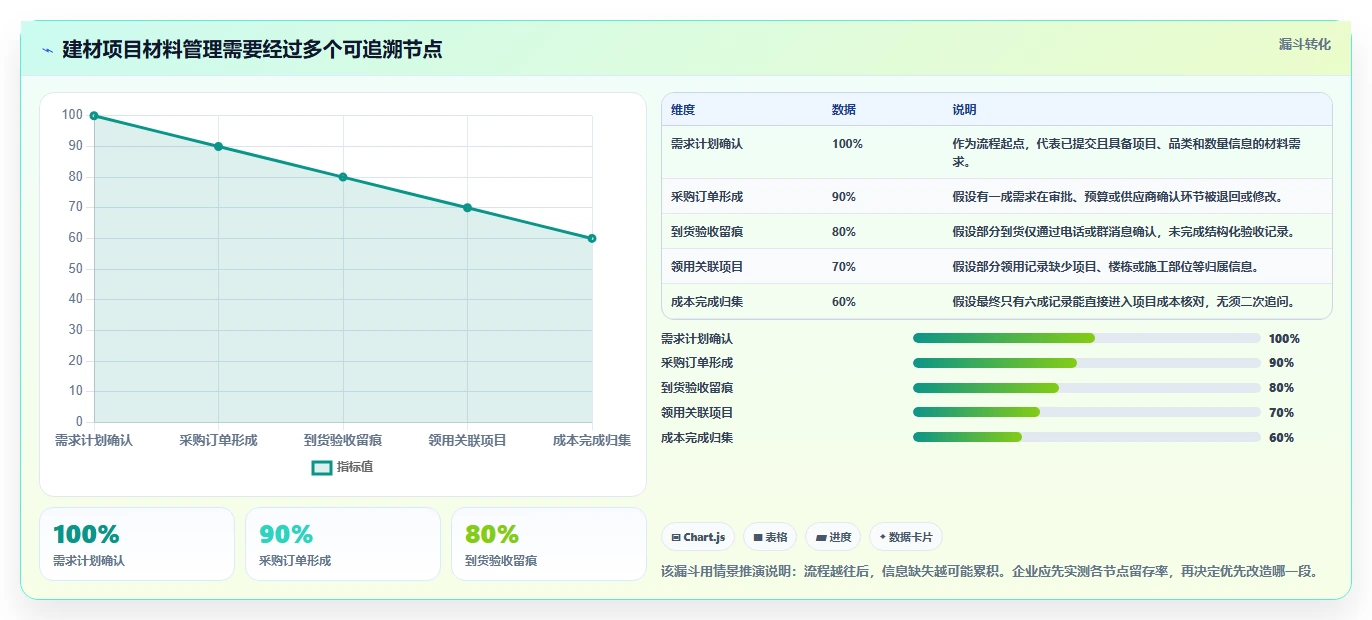
Task: Select the 数据卡片 tag chip
Action: coord(906,537)
